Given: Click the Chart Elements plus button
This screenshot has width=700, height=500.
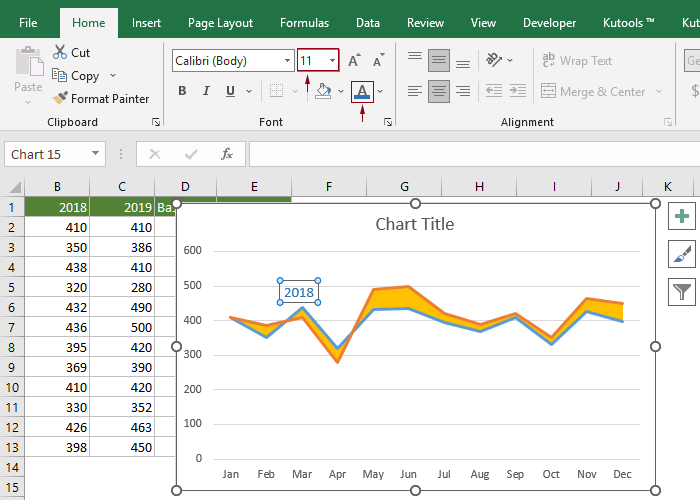Looking at the screenshot, I should point(683,217).
